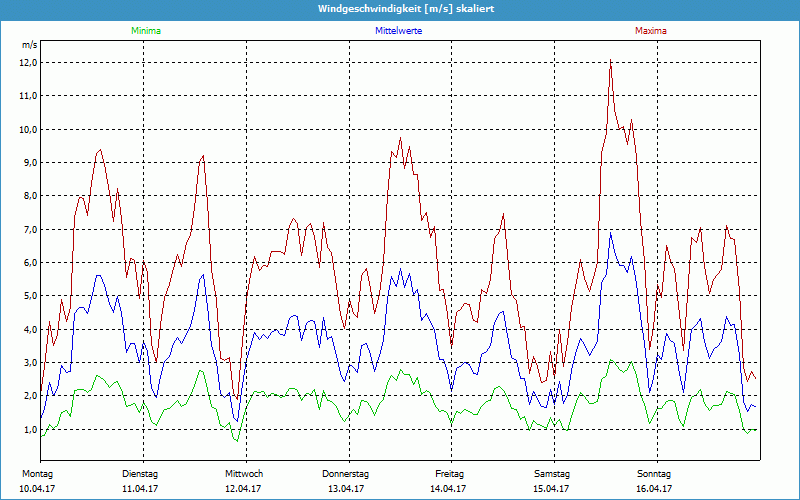Image resolution: width=800 pixels, height=500 pixels.
Task: Click the 3,0 y-axis value
Action: 31,363
